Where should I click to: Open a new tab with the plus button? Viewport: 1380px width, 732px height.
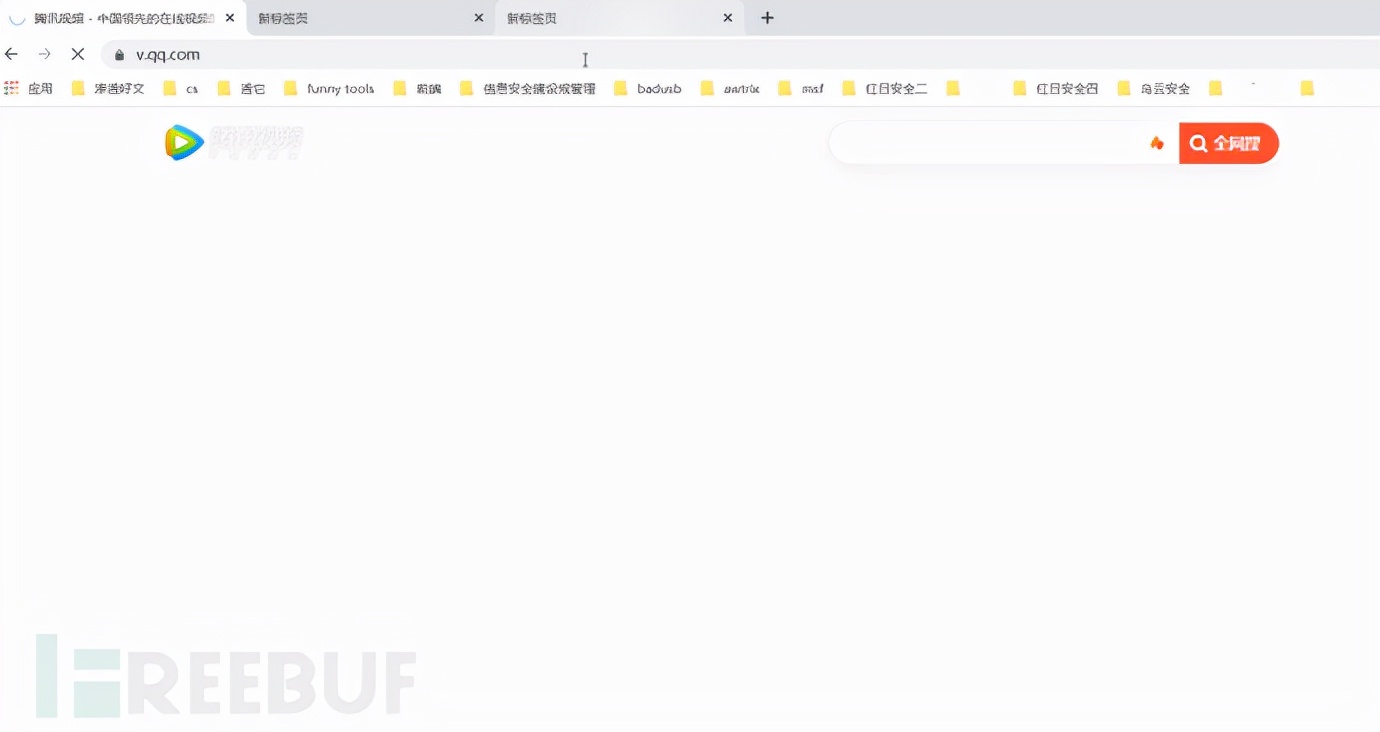(766, 17)
